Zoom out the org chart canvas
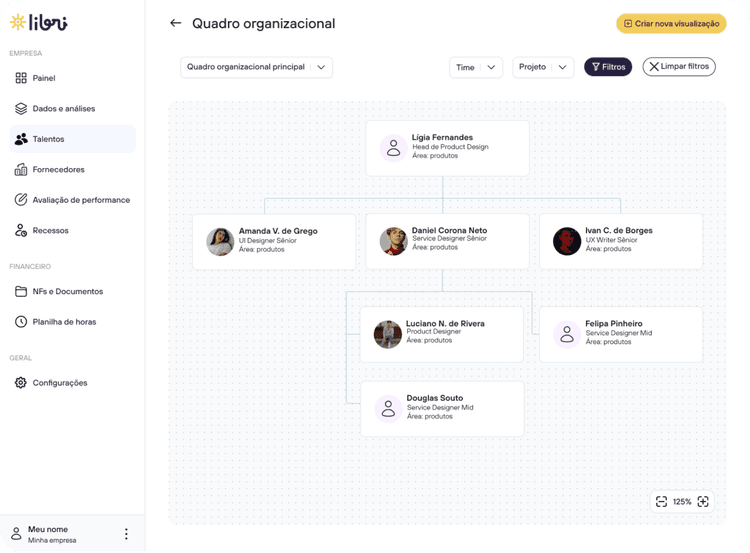This screenshot has width=750, height=553. pyautogui.click(x=661, y=501)
